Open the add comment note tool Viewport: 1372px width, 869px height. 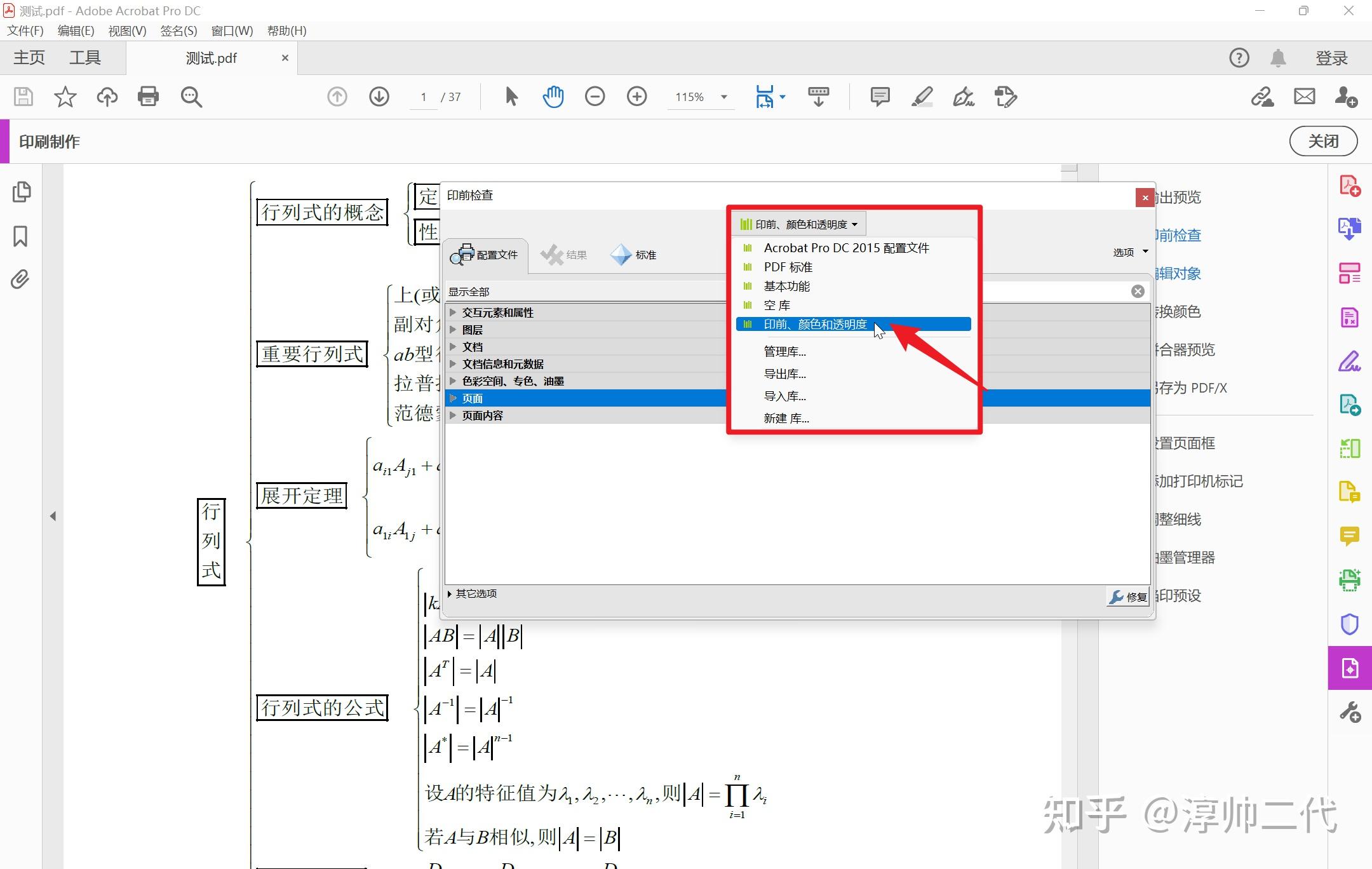[x=880, y=97]
